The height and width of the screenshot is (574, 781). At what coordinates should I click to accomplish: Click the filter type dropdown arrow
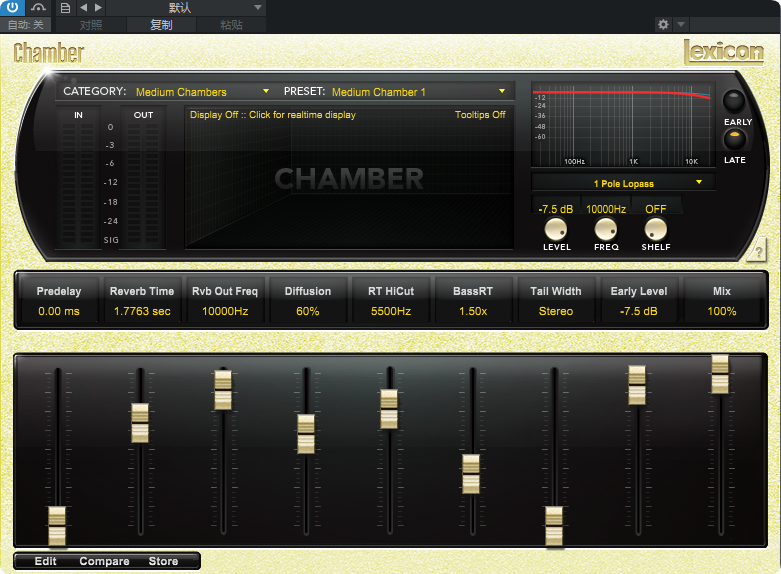[699, 182]
